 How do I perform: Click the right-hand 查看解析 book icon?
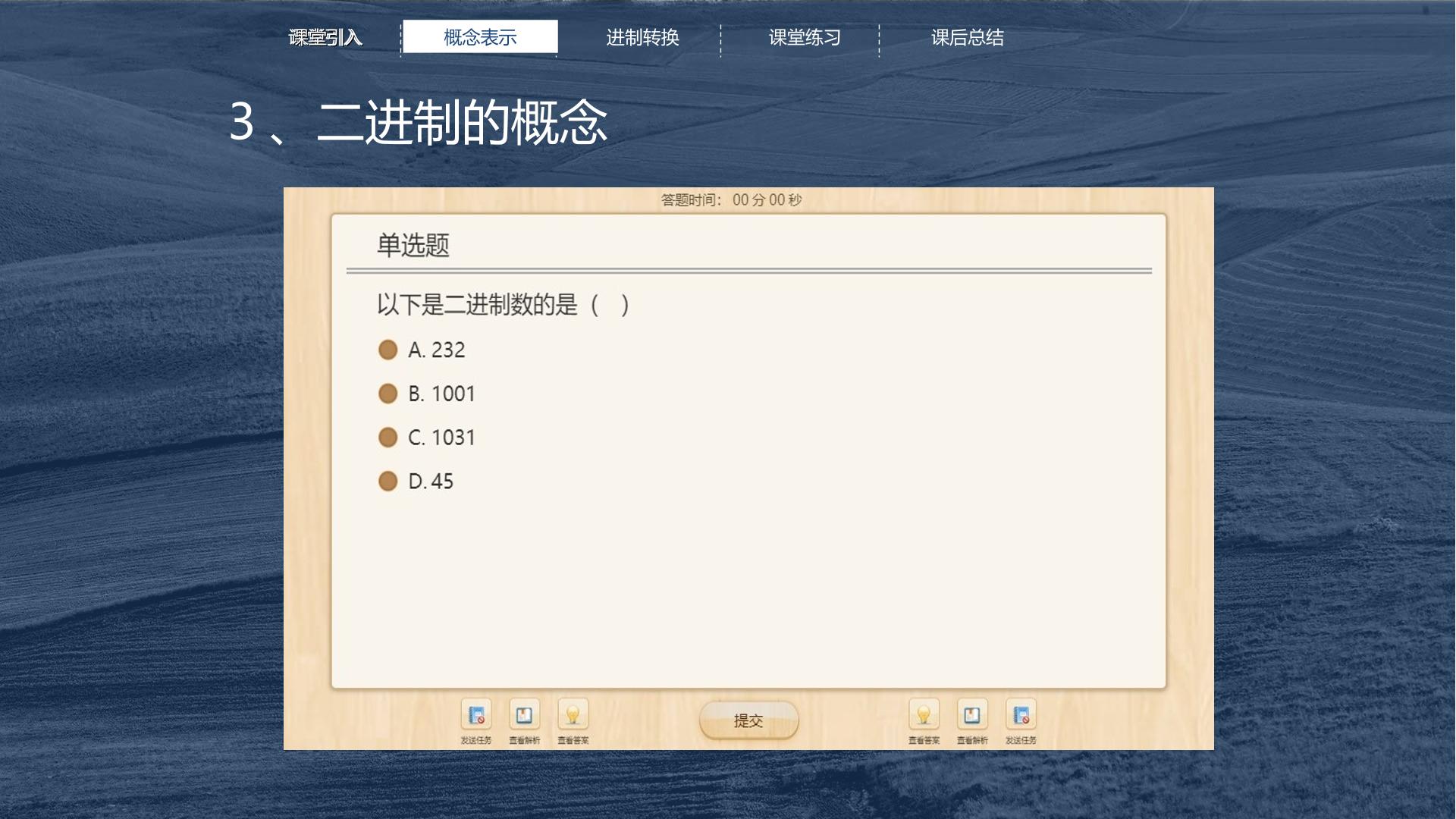pos(972,715)
